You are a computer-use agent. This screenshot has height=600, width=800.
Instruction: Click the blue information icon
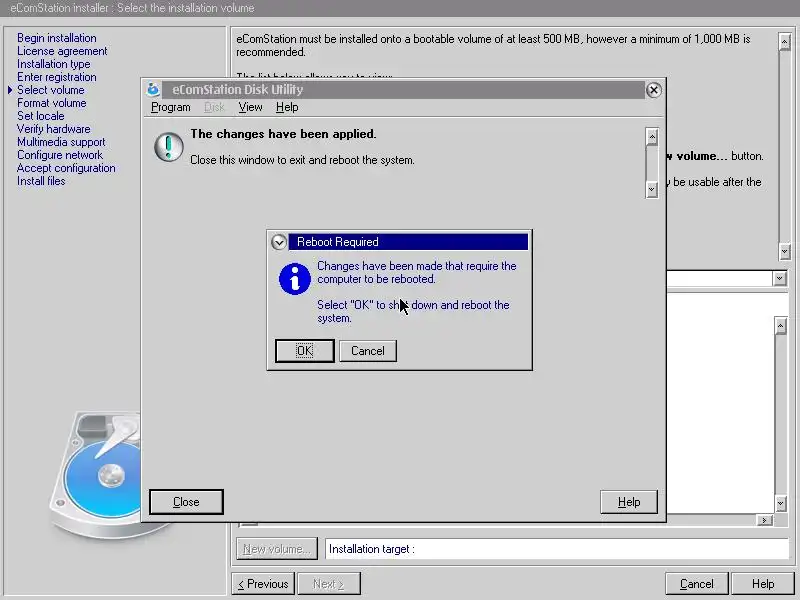click(x=294, y=279)
